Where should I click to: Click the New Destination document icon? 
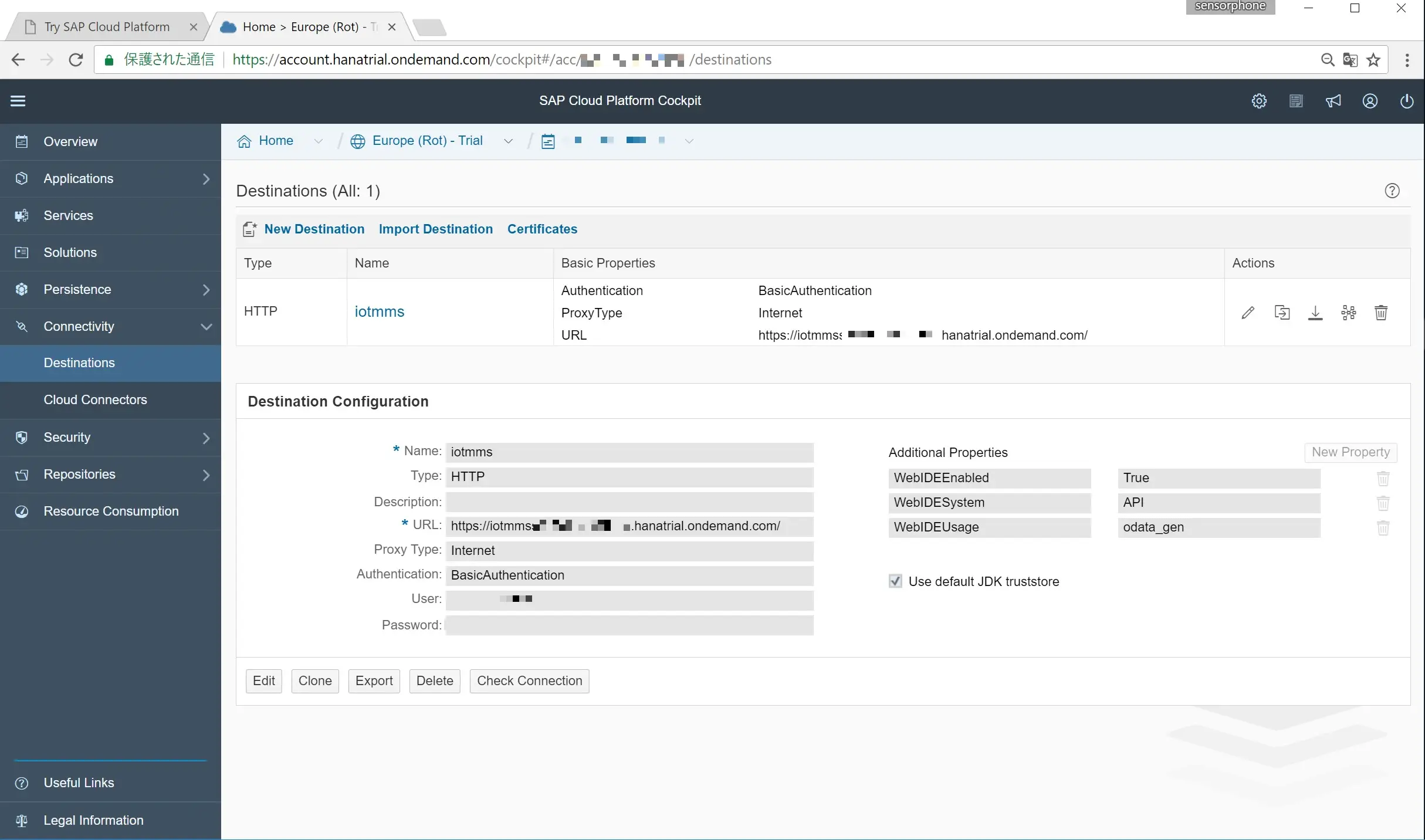[x=249, y=229]
